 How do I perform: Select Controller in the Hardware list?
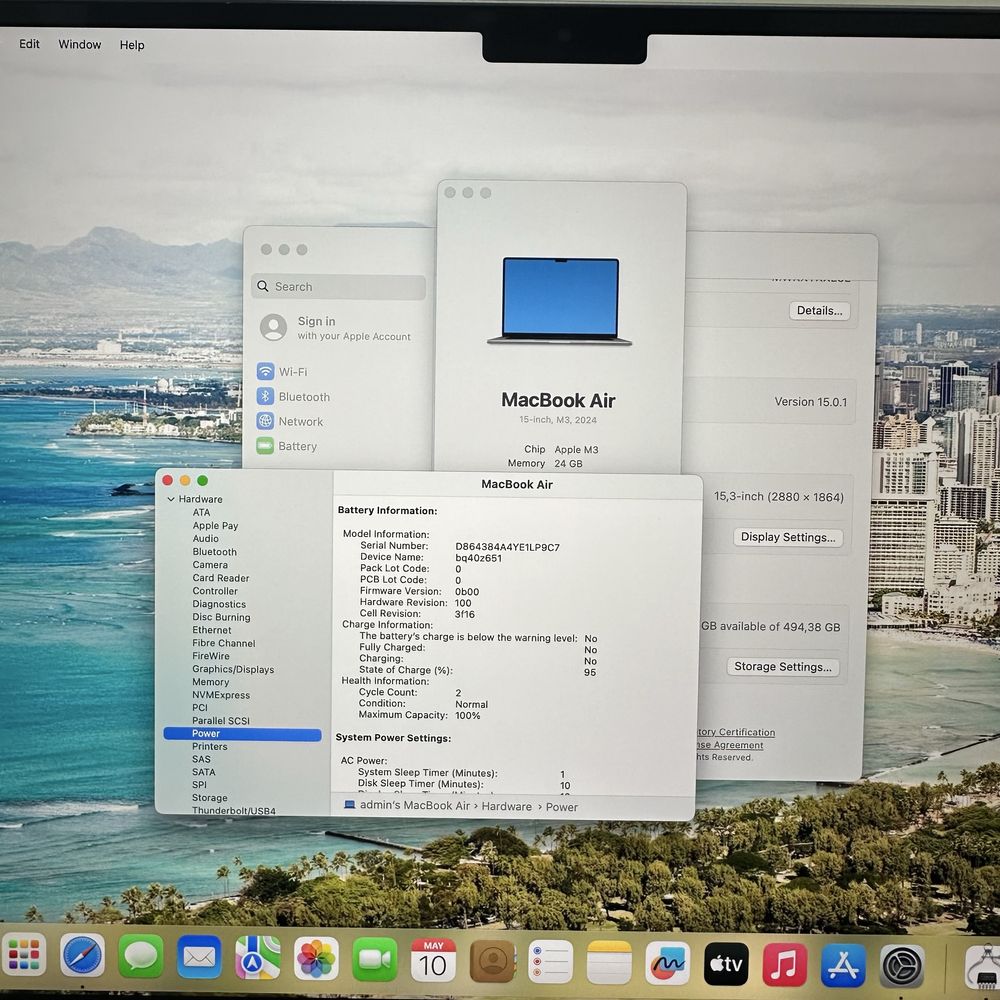pos(215,591)
